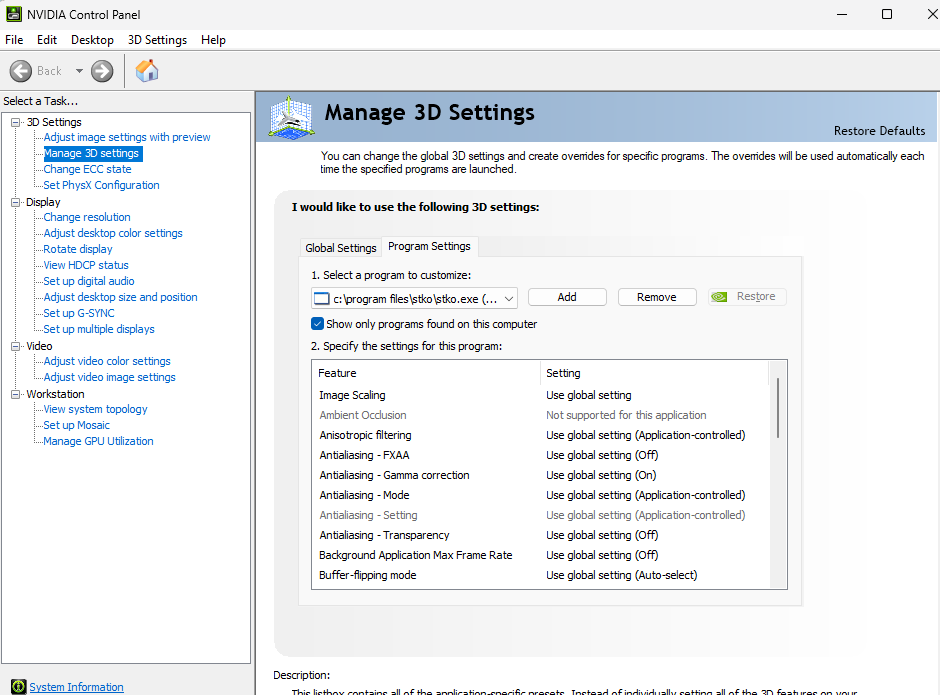Open Change resolution
The image size is (940, 695).
87,217
